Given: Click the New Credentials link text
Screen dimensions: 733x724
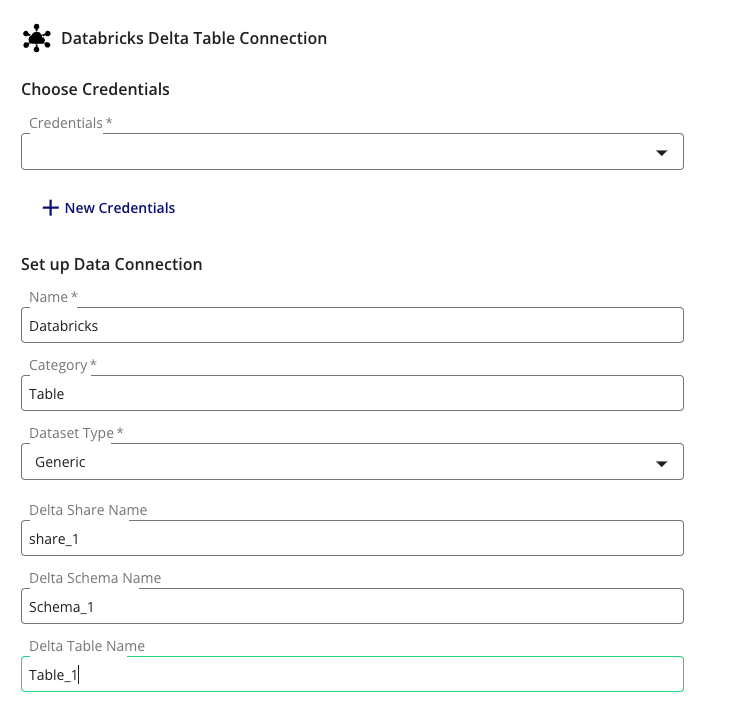Looking at the screenshot, I should pos(120,208).
